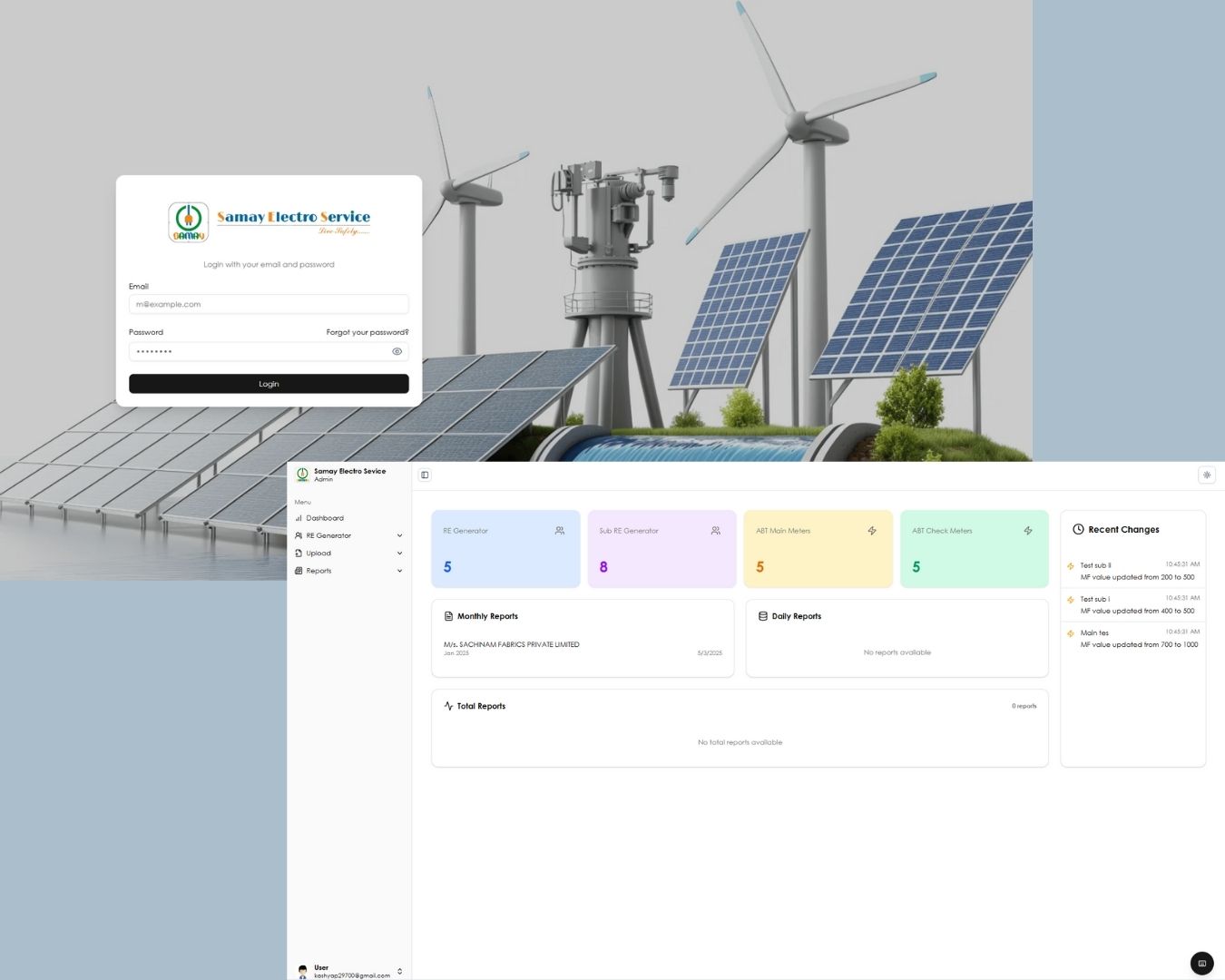The height and width of the screenshot is (980, 1225).
Task: Toggle the sidebar collapse icon
Action: [425, 475]
